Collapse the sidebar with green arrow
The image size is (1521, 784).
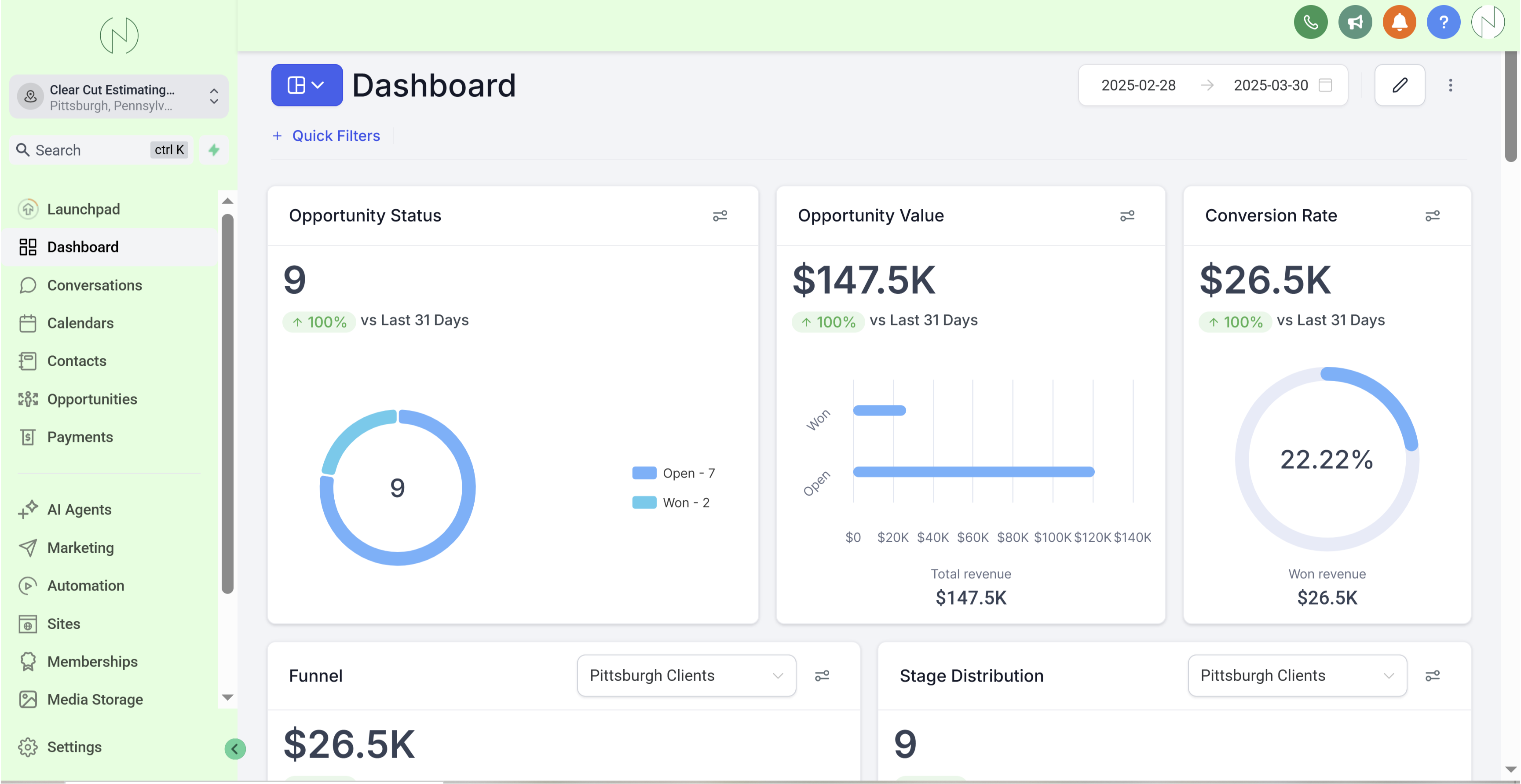tap(234, 749)
